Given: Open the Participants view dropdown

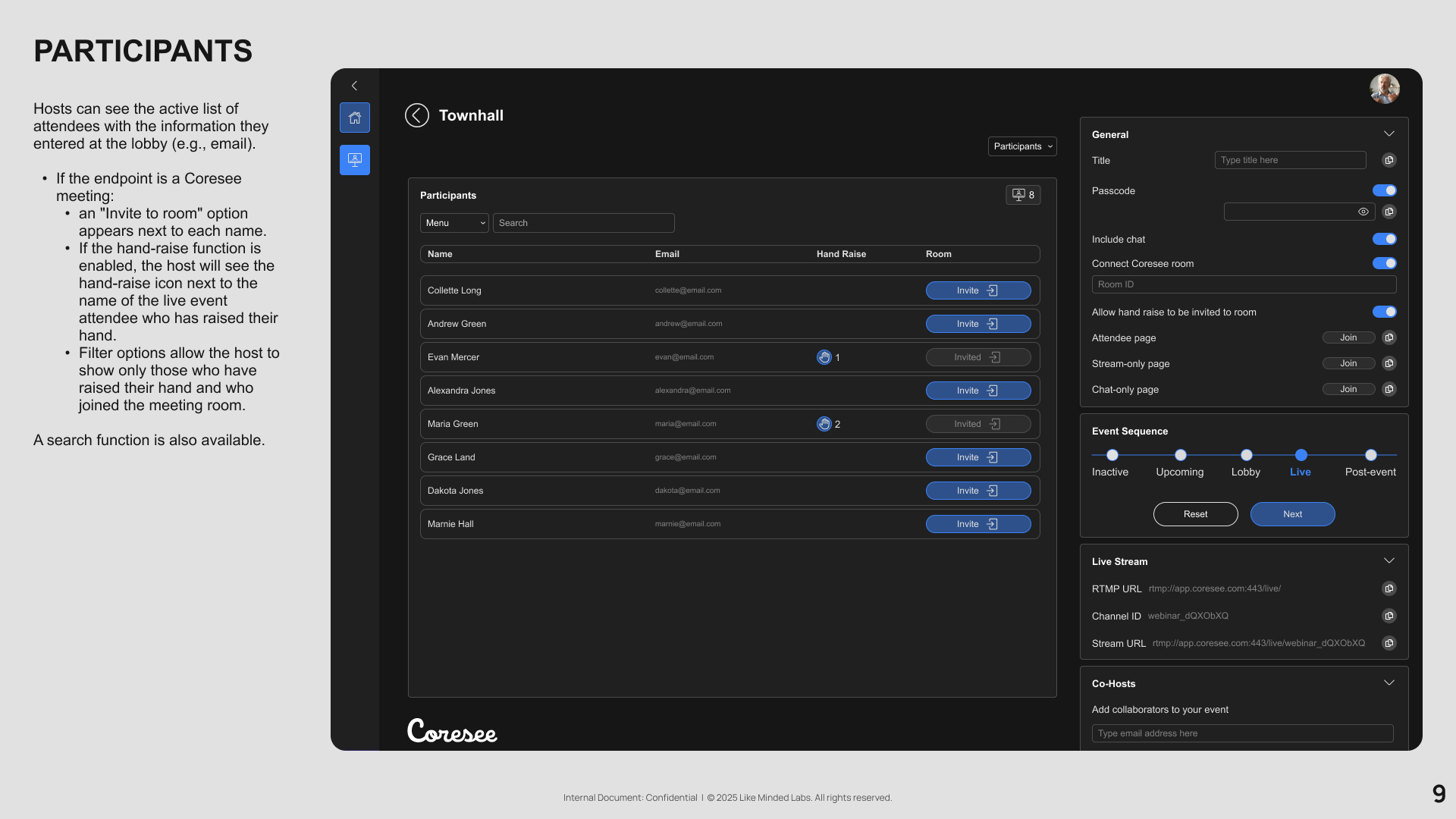Looking at the screenshot, I should [1022, 146].
